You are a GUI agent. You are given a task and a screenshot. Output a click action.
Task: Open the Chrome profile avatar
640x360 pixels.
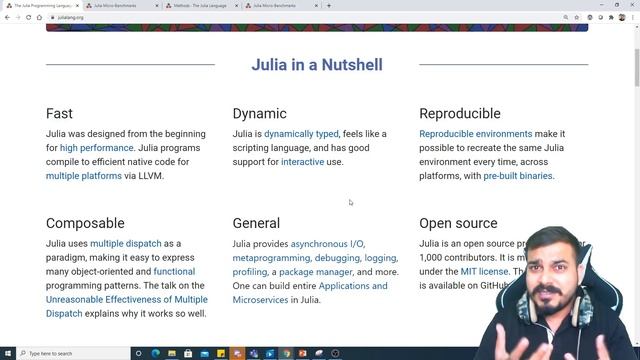click(x=622, y=18)
